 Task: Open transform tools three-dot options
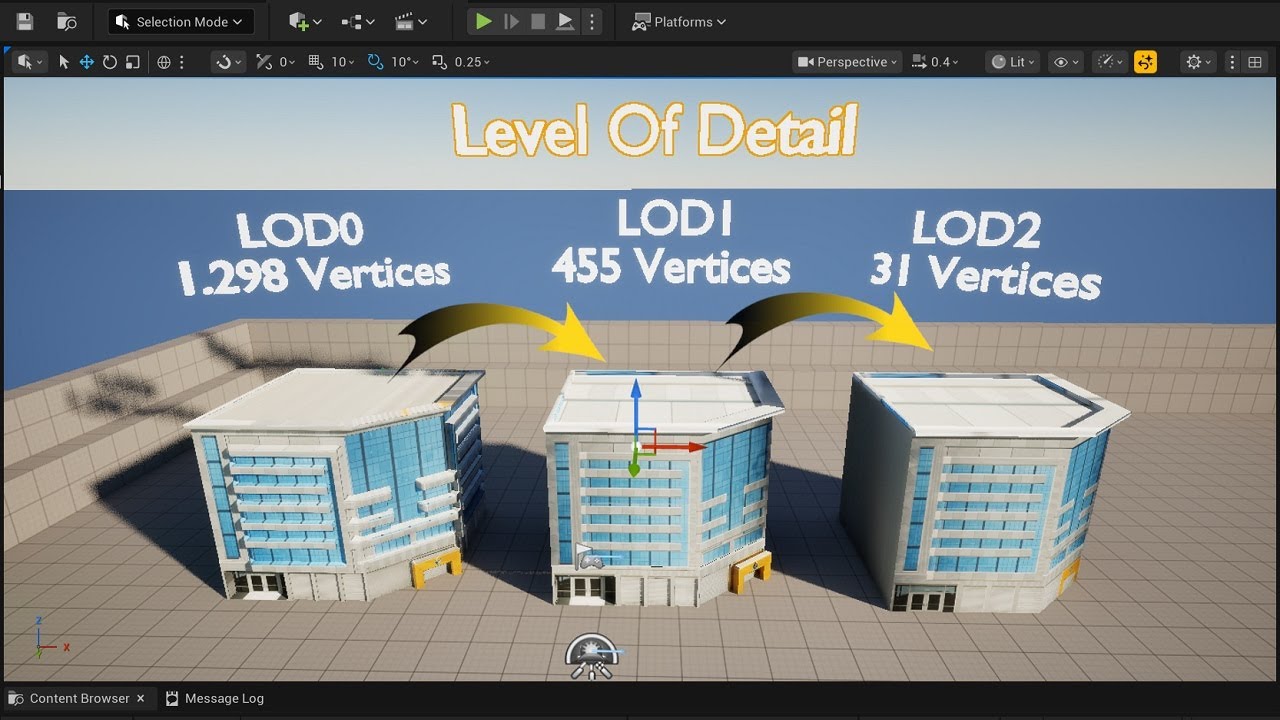tap(182, 62)
